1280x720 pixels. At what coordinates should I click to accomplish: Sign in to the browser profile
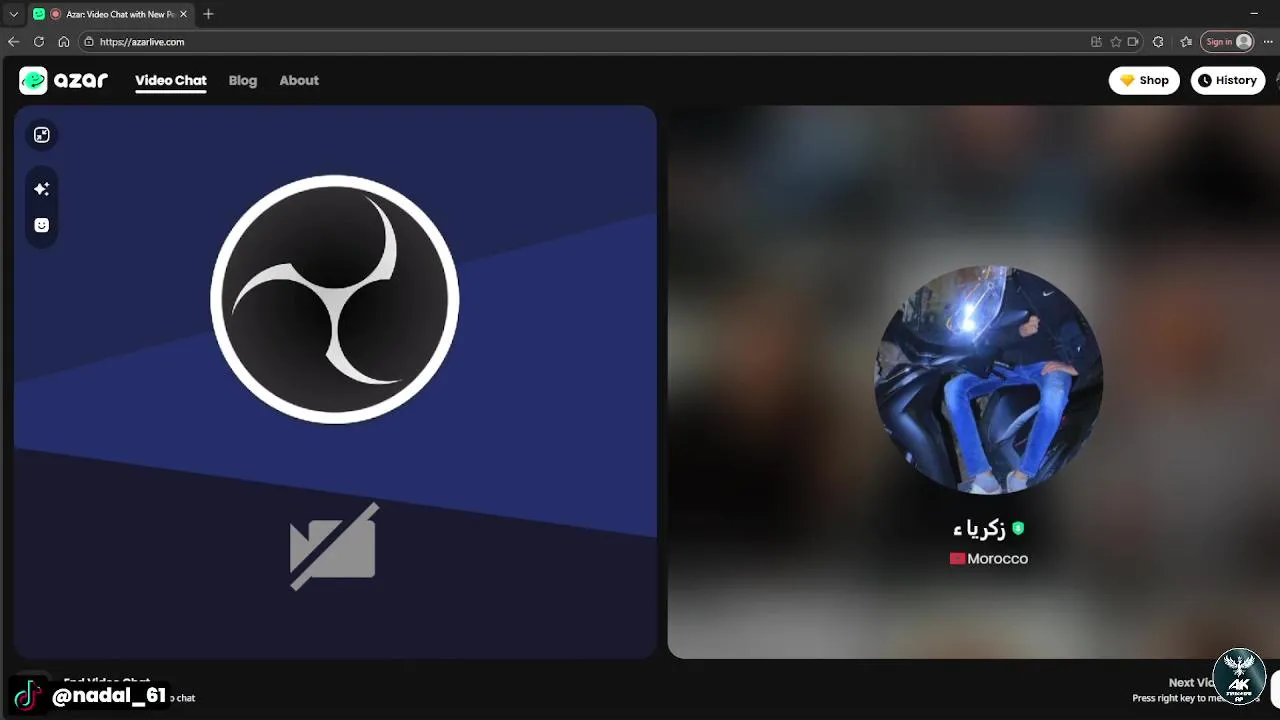[1228, 42]
